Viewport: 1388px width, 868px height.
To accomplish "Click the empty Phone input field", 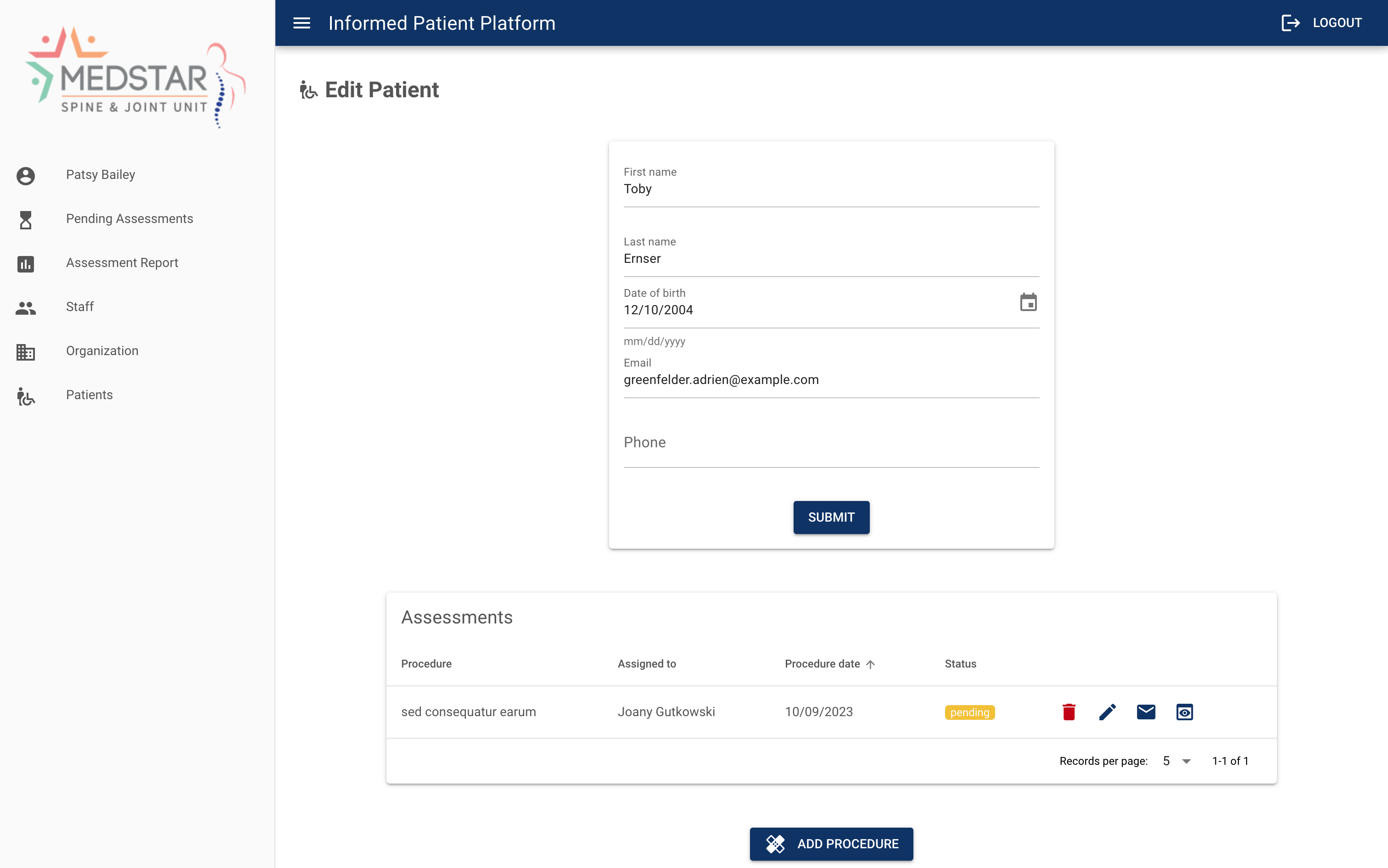I will pos(831,443).
